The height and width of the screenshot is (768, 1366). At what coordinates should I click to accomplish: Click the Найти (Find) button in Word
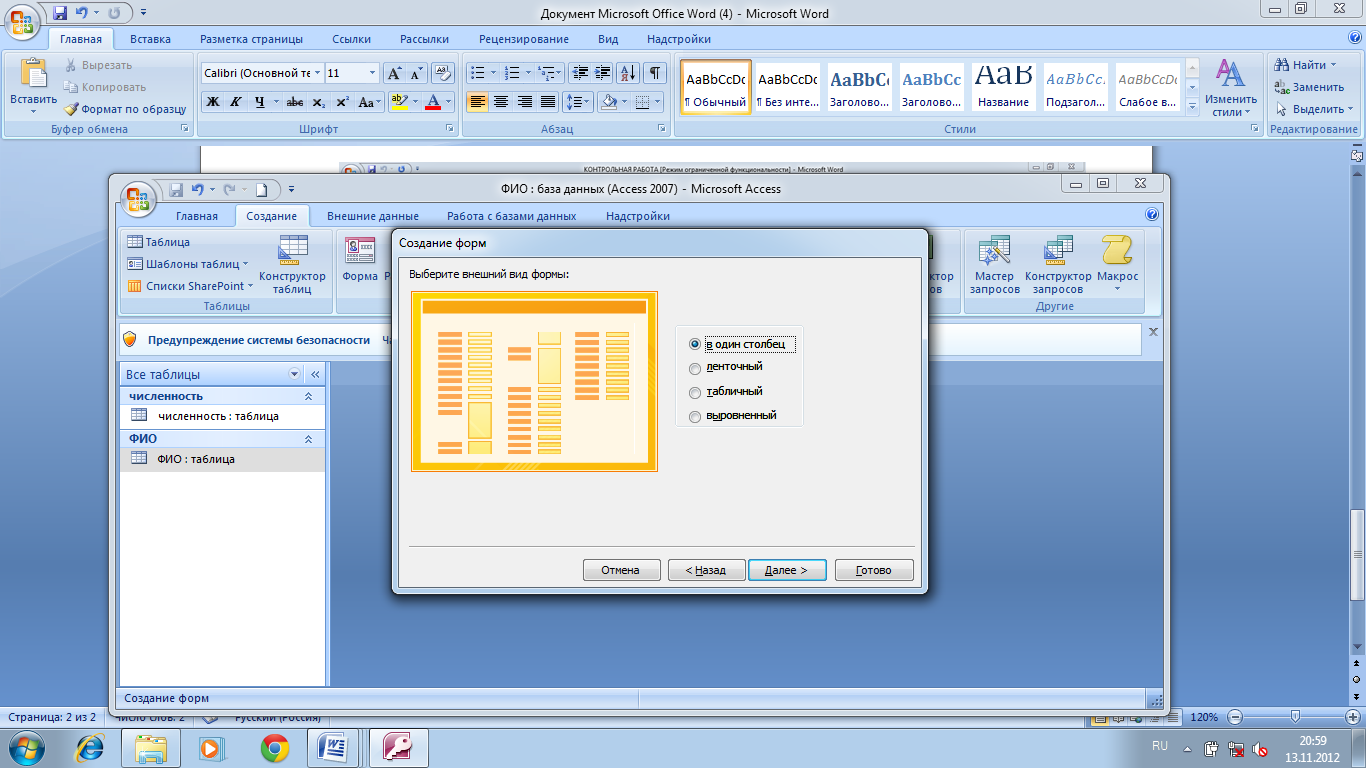point(1307,65)
